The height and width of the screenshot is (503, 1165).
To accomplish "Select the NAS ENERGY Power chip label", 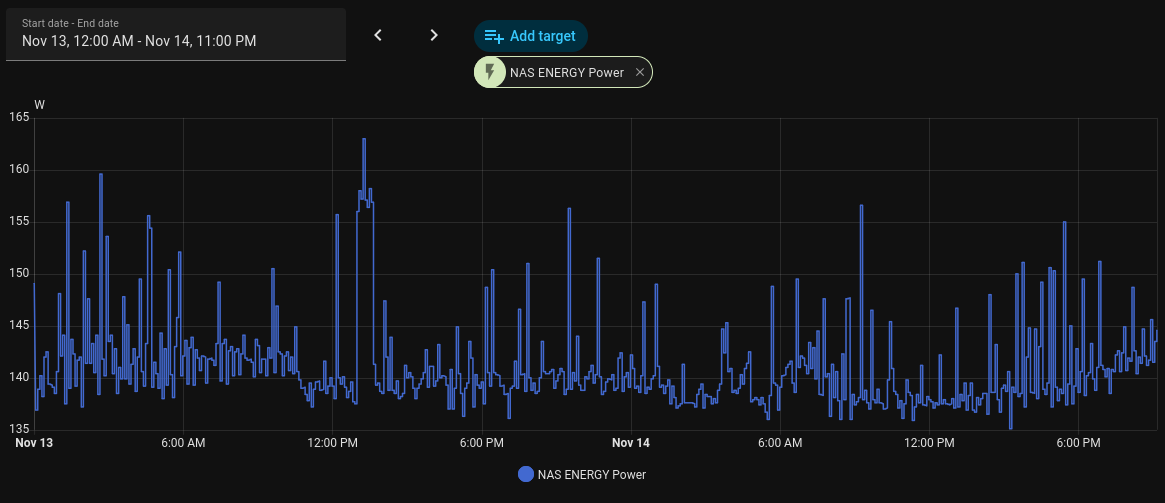I will [567, 72].
